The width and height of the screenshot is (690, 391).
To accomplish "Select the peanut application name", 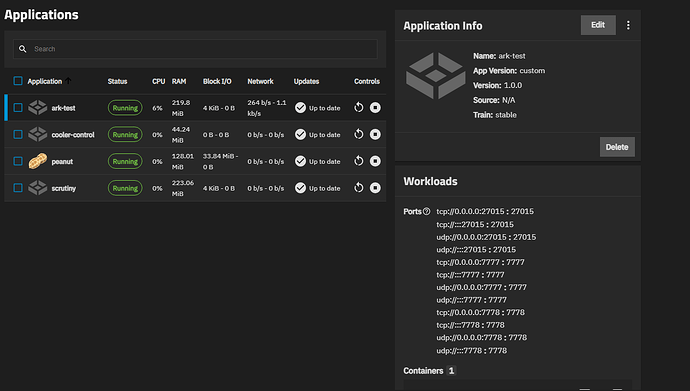I will [x=62, y=162].
